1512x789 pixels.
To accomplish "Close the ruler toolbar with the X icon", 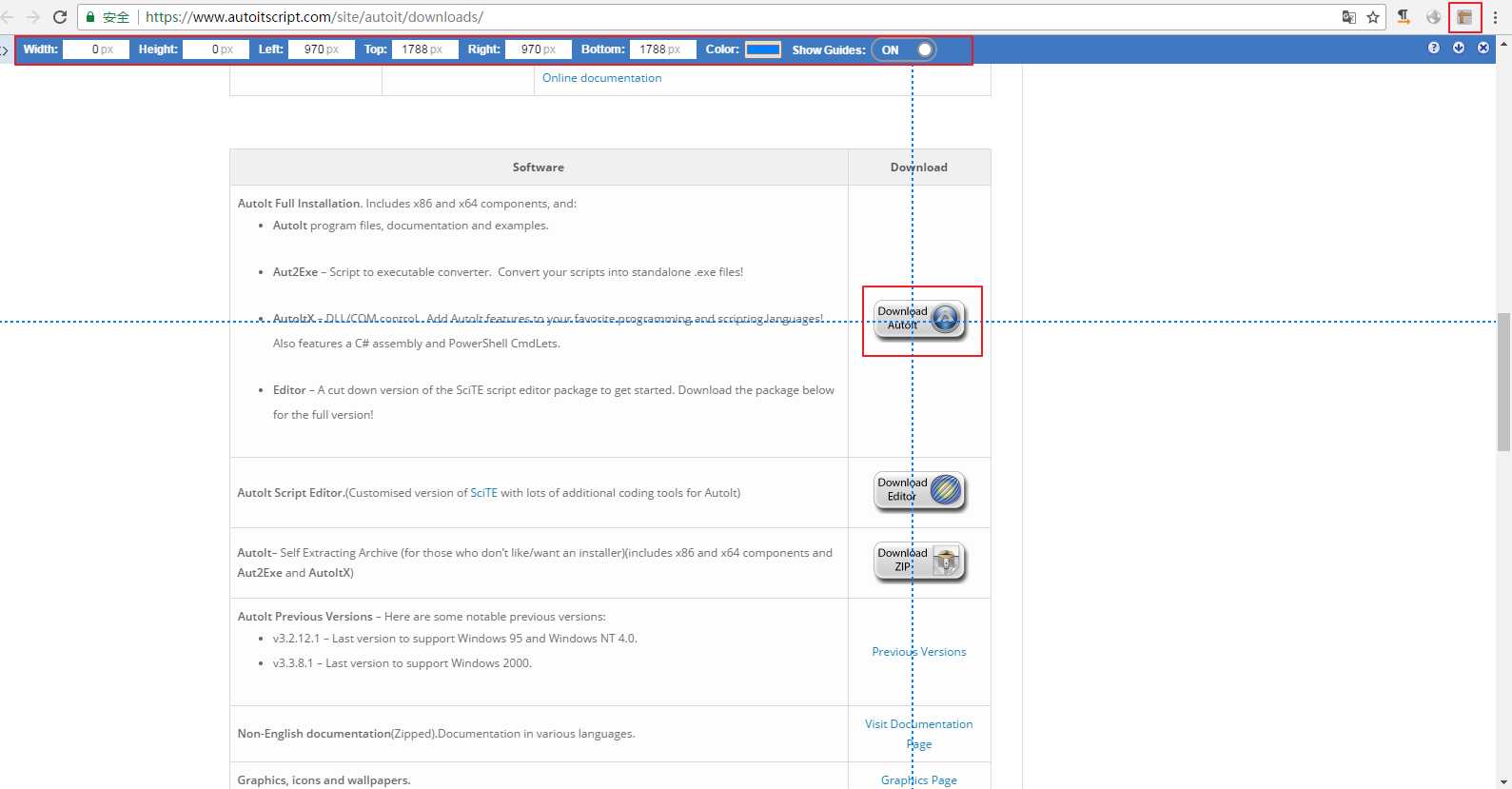I will click(x=1483, y=48).
